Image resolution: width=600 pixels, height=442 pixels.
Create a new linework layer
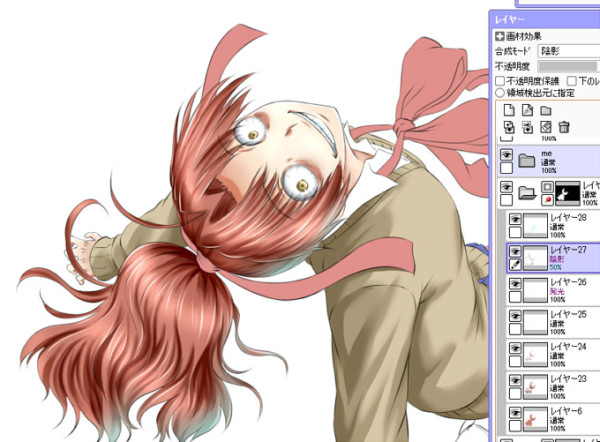click(x=527, y=110)
